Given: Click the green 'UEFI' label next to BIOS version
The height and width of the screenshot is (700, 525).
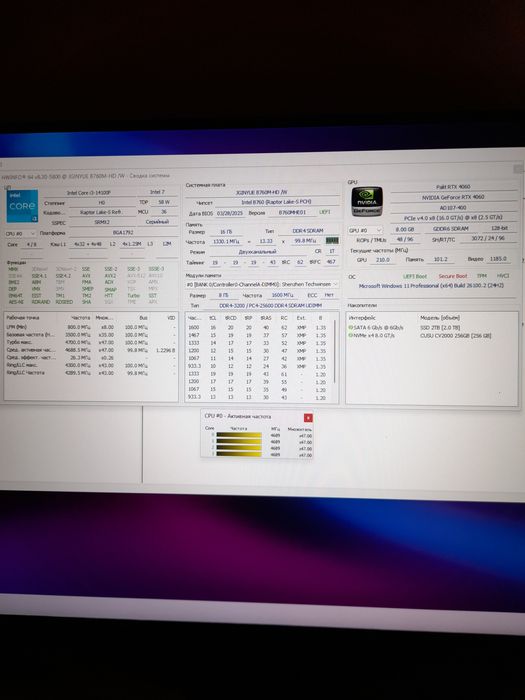Looking at the screenshot, I should click(325, 212).
